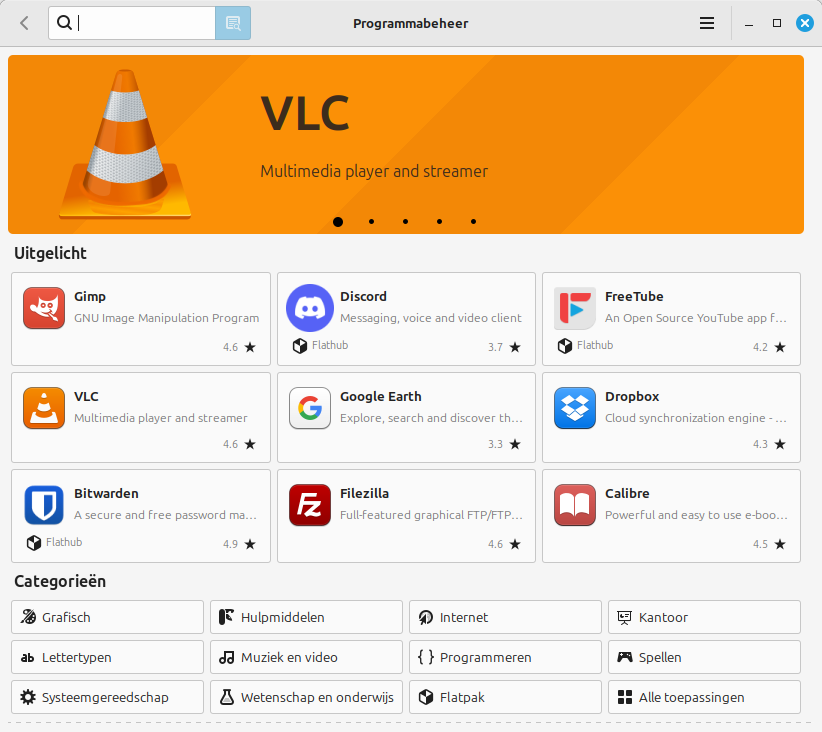Open the Dropbox app icon
This screenshot has width=822, height=732.
point(575,408)
